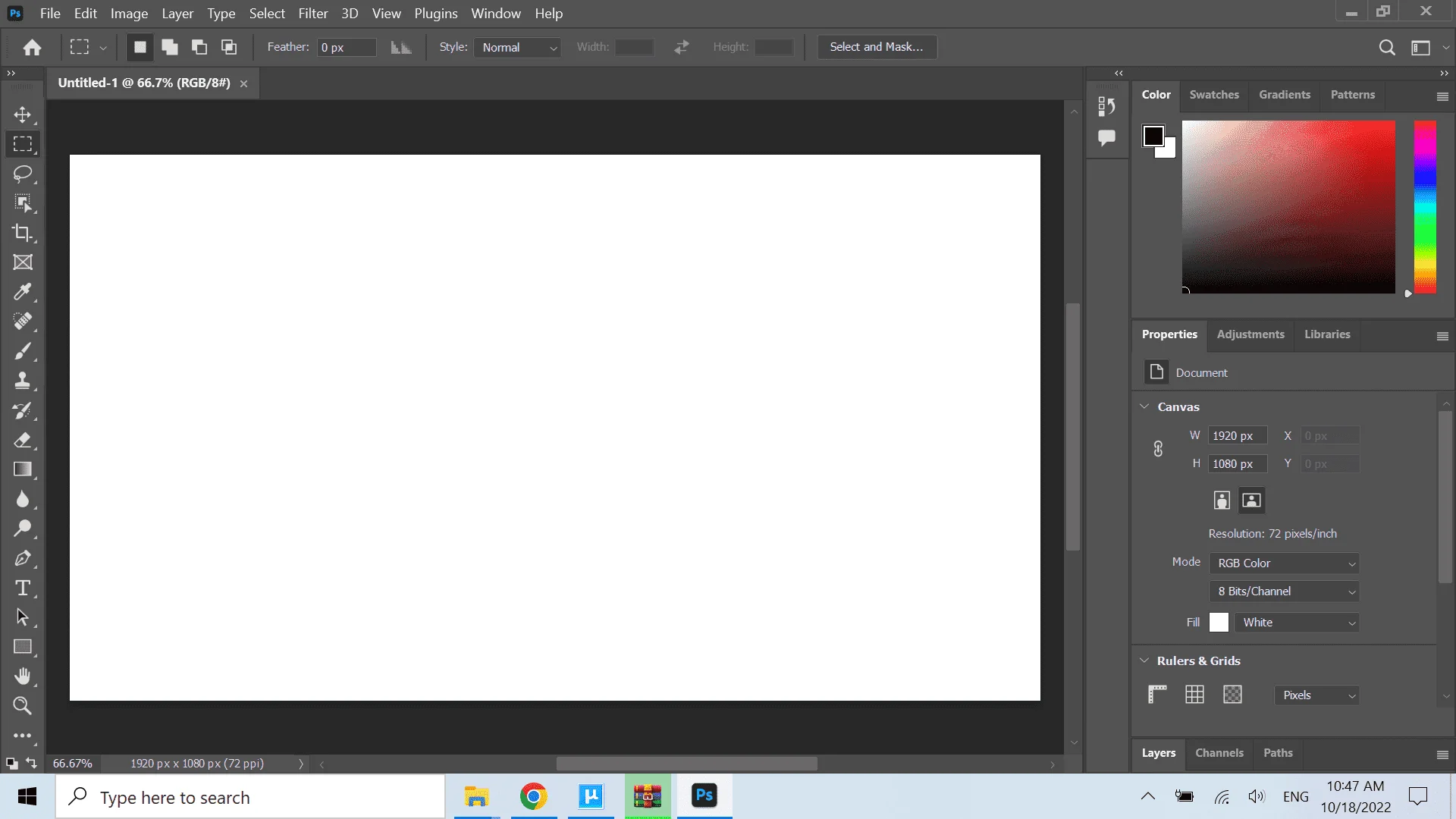Open the Filter menu
This screenshot has height=819, width=1456.
tap(312, 14)
